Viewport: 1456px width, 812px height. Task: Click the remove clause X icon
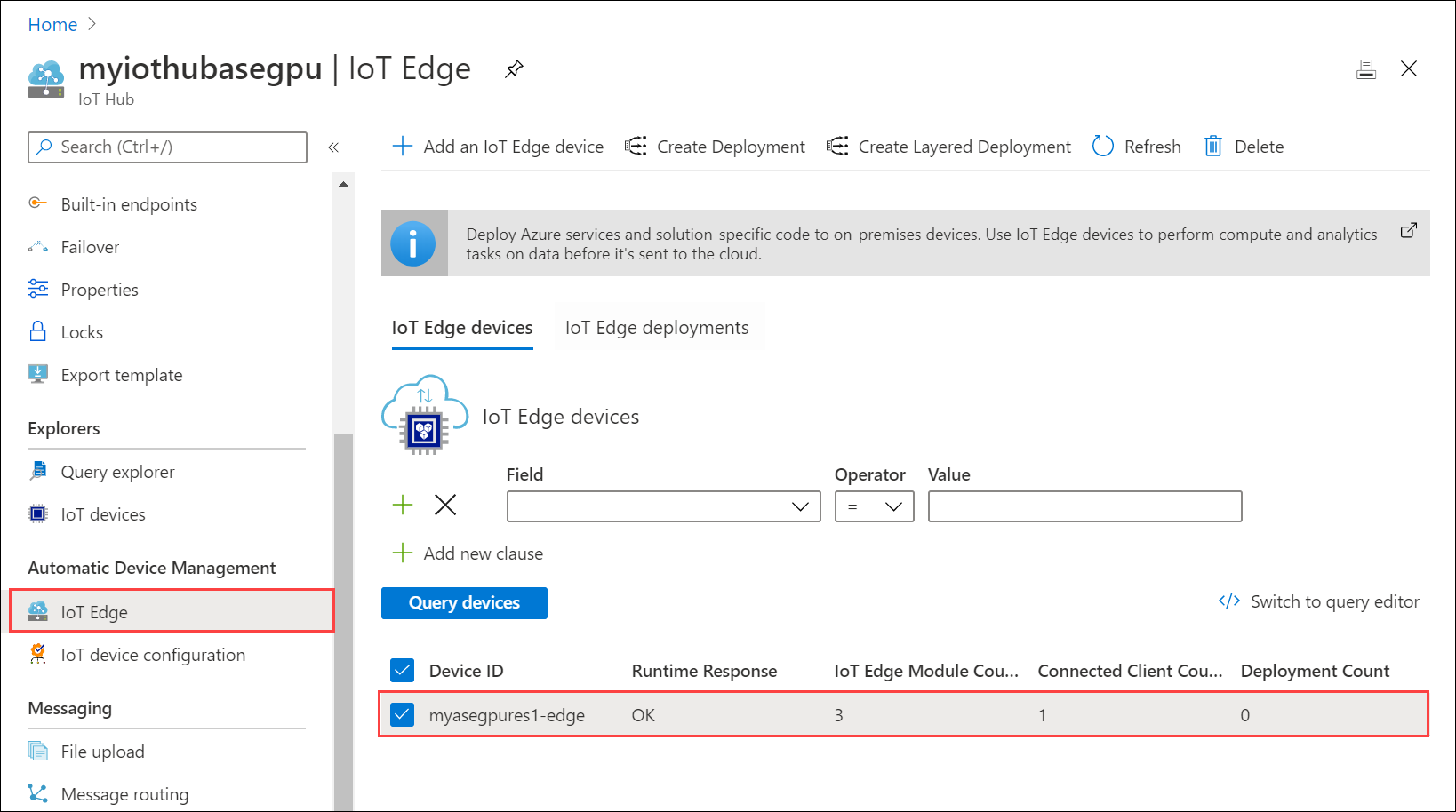coord(444,504)
